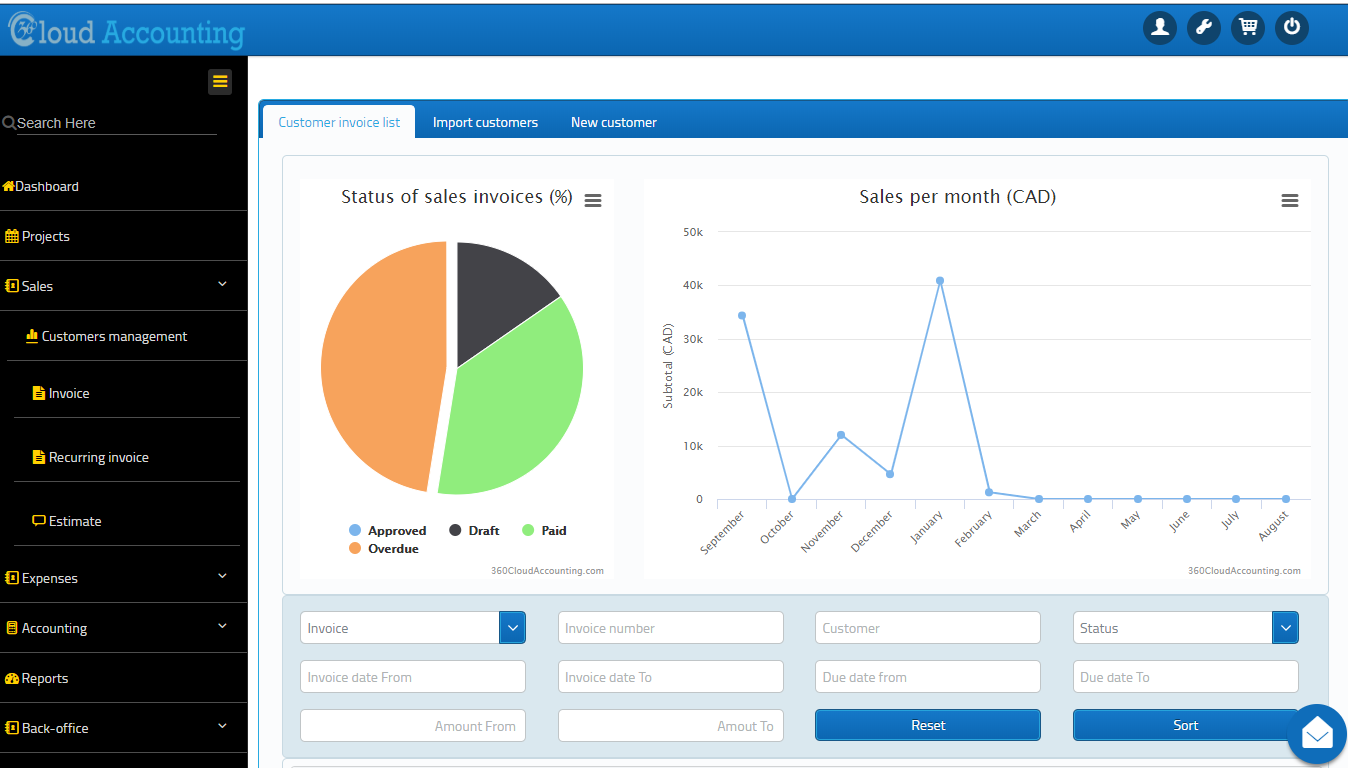This screenshot has height=768, width=1348.
Task: Click the search magnifier icon in sidebar
Action: (x=9, y=123)
